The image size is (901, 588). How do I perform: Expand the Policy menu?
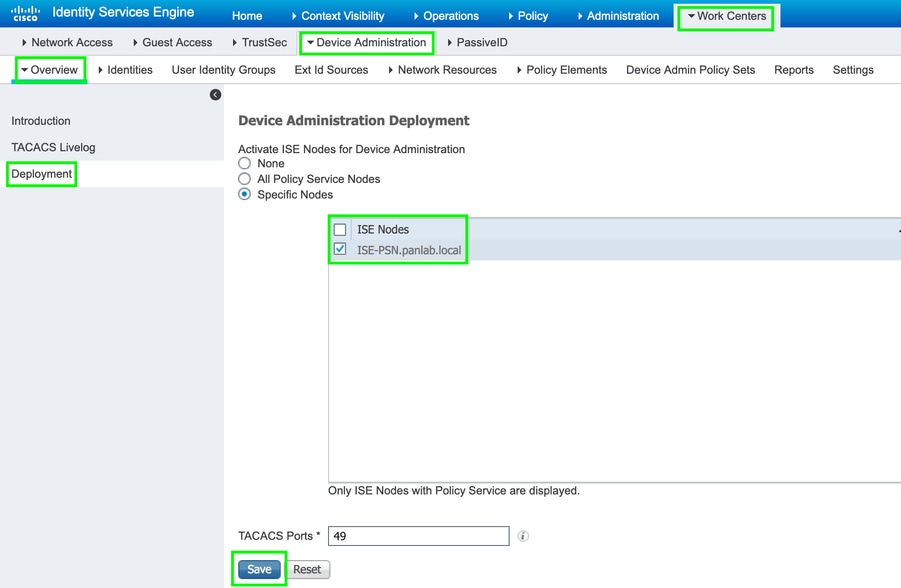click(528, 16)
